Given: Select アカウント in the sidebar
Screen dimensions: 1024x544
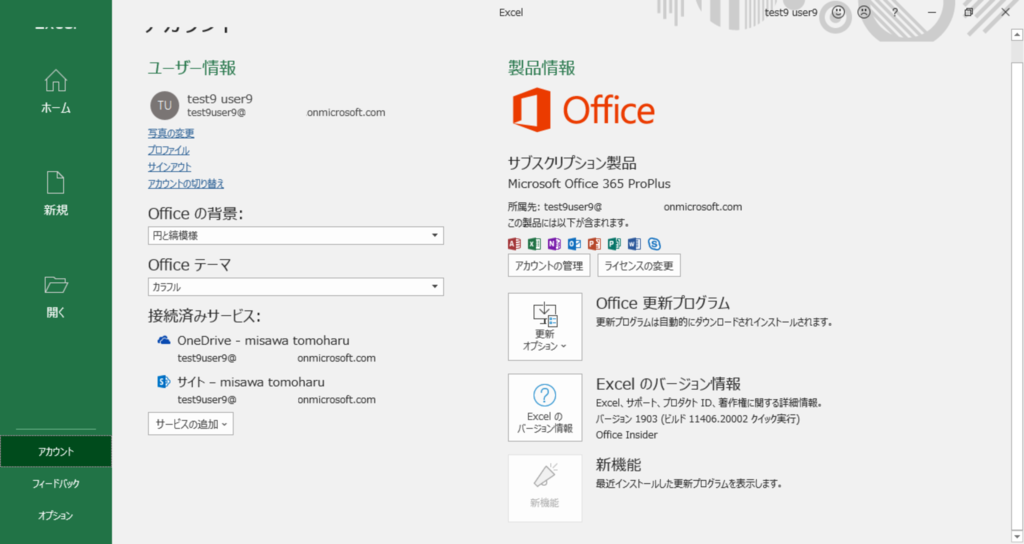Looking at the screenshot, I should point(56,451).
